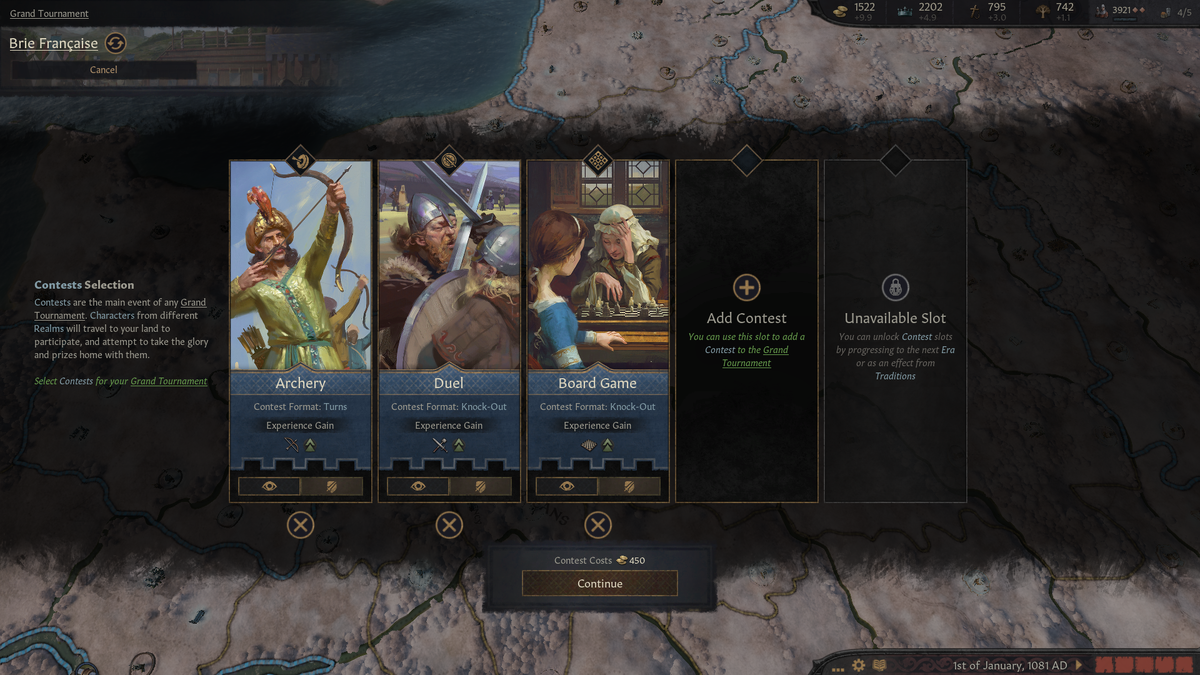Toggle the eye view on Duel card
Screen dimensions: 1200x675
pyautogui.click(x=418, y=486)
